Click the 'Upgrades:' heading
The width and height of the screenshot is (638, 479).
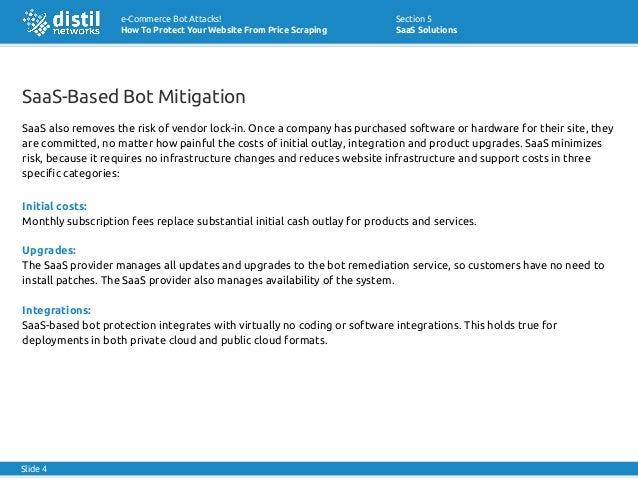pyautogui.click(x=49, y=250)
